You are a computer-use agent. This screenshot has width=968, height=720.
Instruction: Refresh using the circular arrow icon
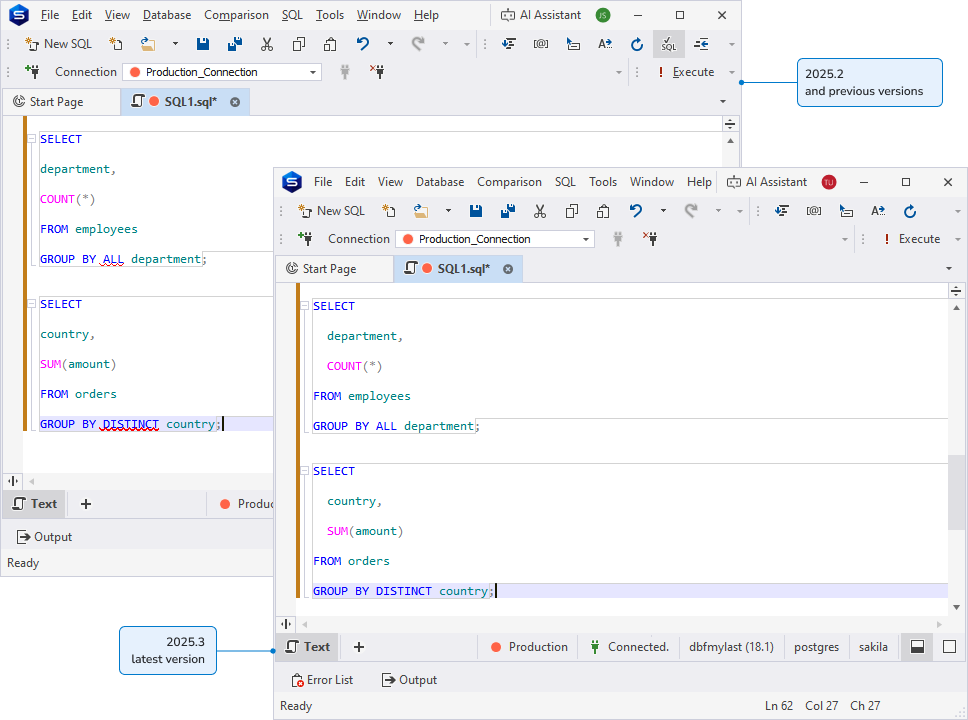910,211
